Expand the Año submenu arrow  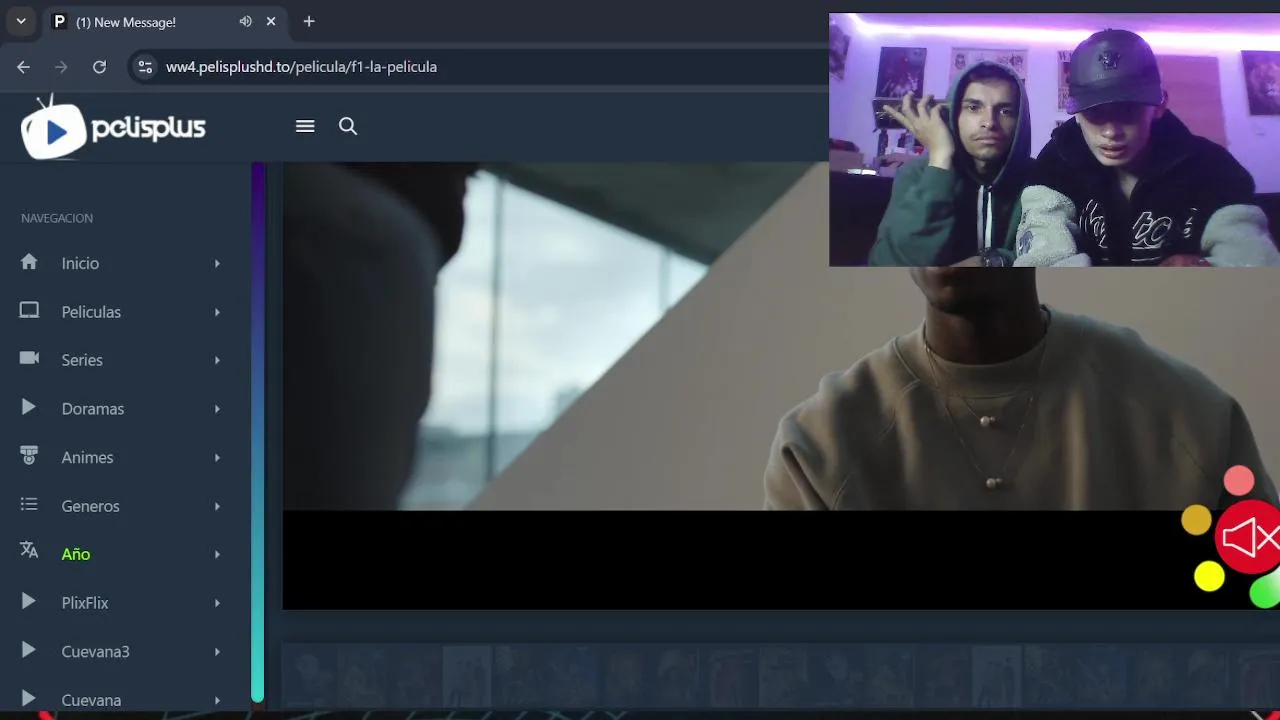click(x=217, y=554)
